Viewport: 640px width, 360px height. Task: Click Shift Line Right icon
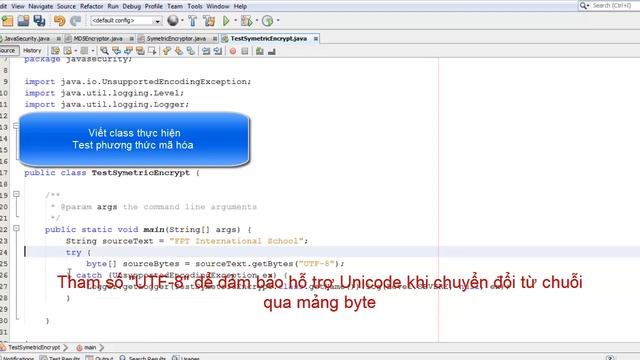pos(218,51)
